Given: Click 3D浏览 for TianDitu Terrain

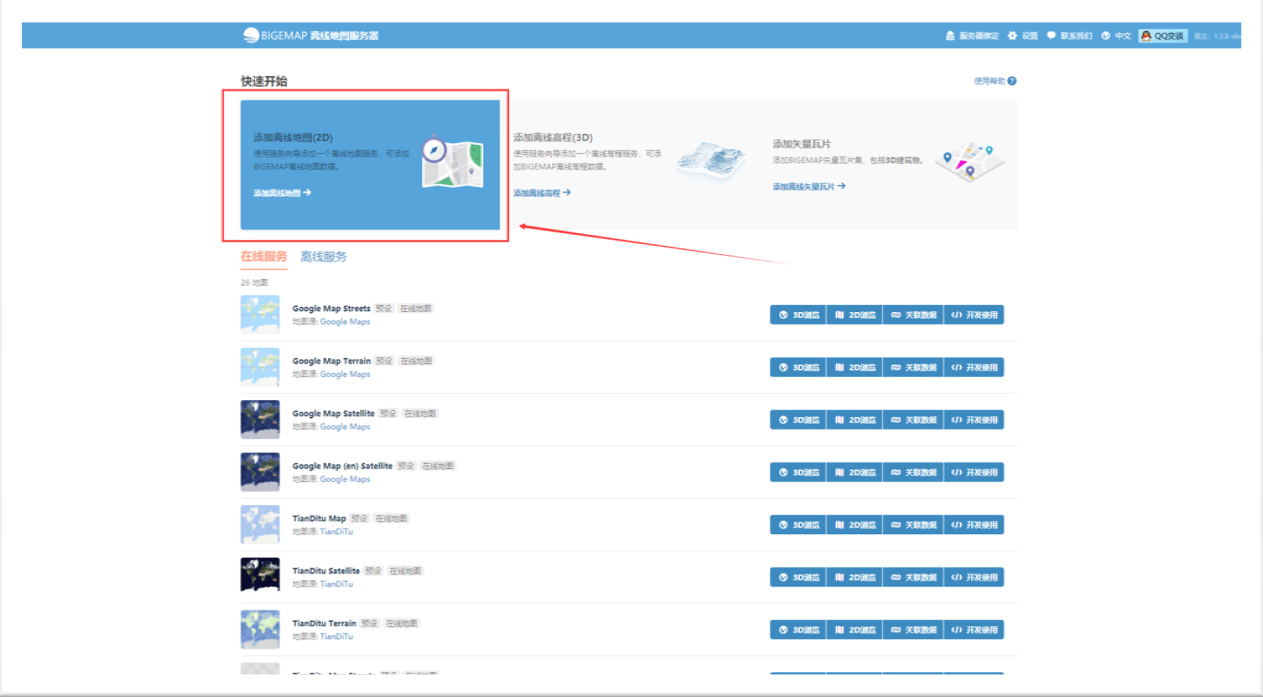Looking at the screenshot, I should pos(798,630).
